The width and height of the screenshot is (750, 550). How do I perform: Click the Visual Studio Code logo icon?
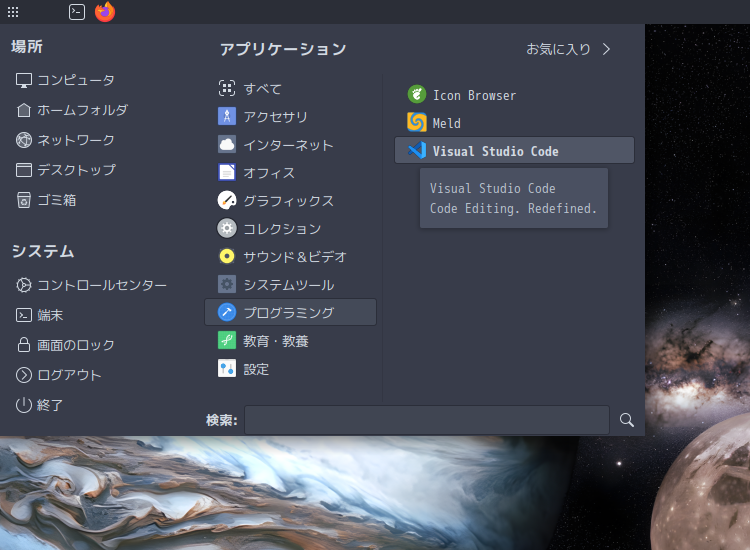[417, 150]
